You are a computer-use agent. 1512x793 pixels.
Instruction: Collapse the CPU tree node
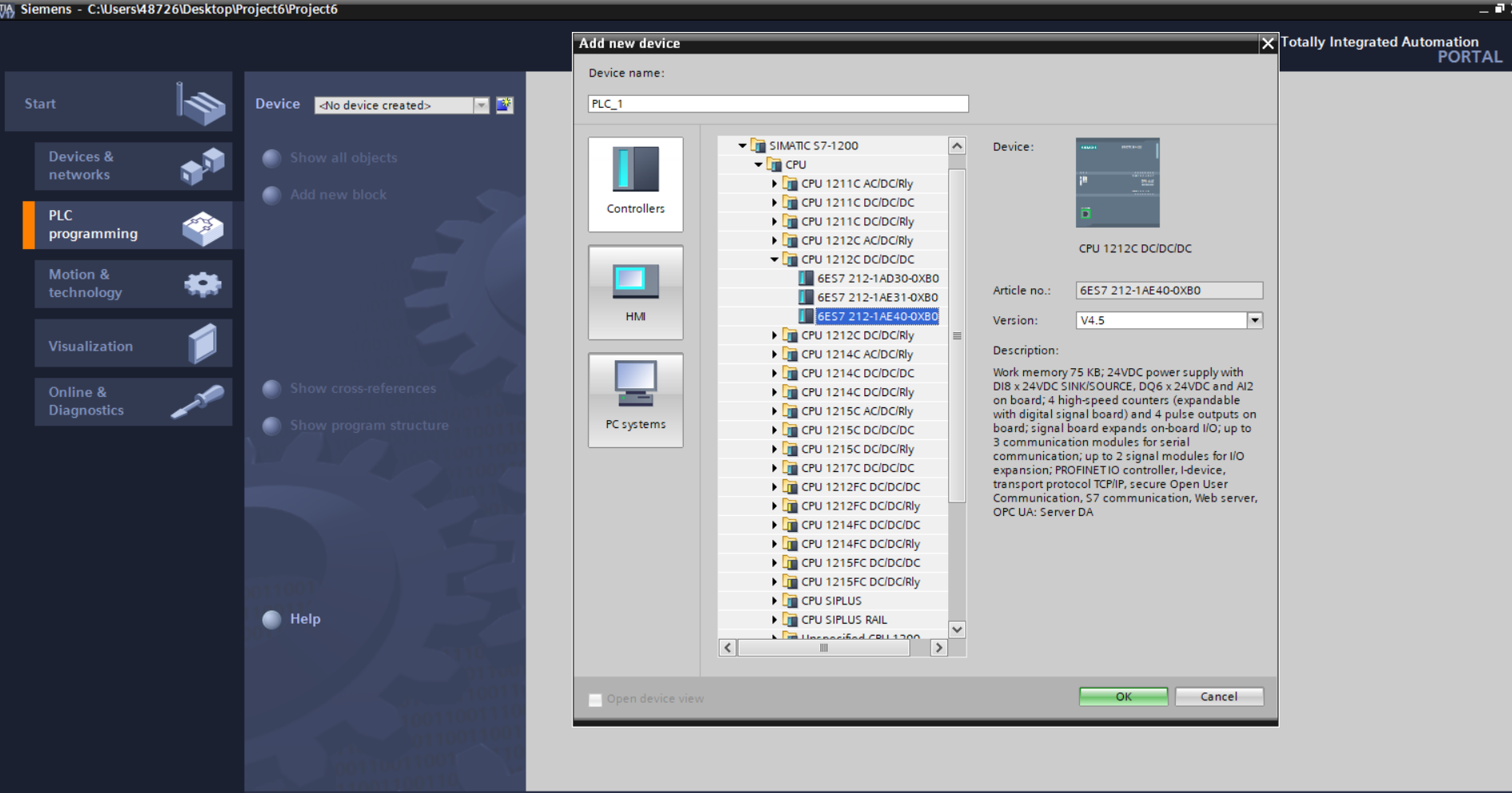758,165
